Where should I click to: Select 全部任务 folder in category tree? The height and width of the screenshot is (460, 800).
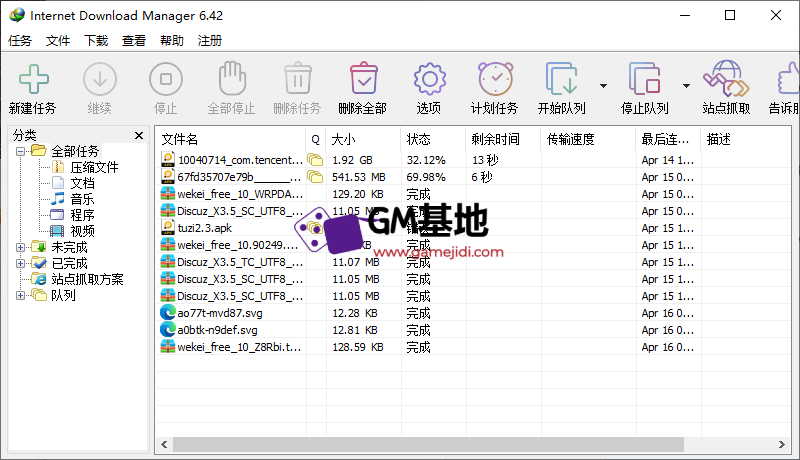(75, 151)
